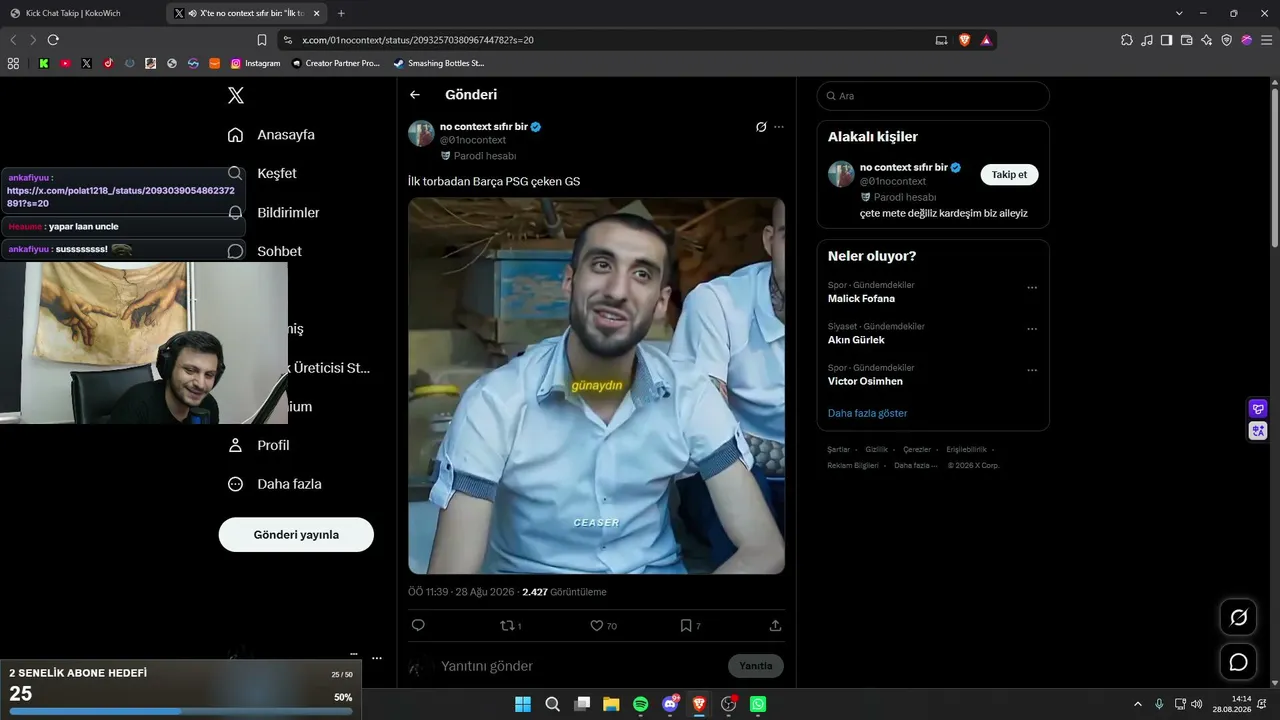Open the Kick bookmark in bookmarks bar
The height and width of the screenshot is (720, 1280).
point(44,63)
